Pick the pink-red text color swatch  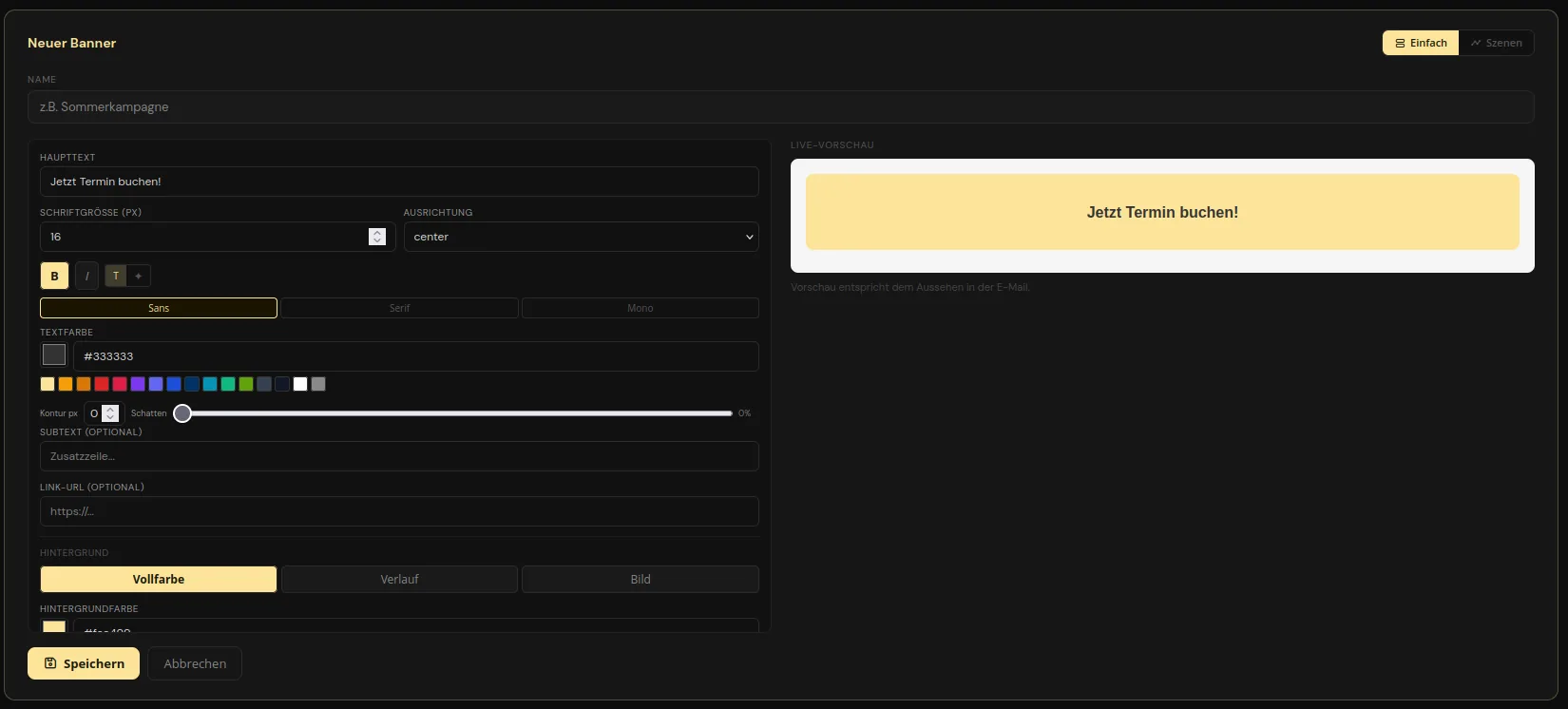pyautogui.click(x=120, y=384)
